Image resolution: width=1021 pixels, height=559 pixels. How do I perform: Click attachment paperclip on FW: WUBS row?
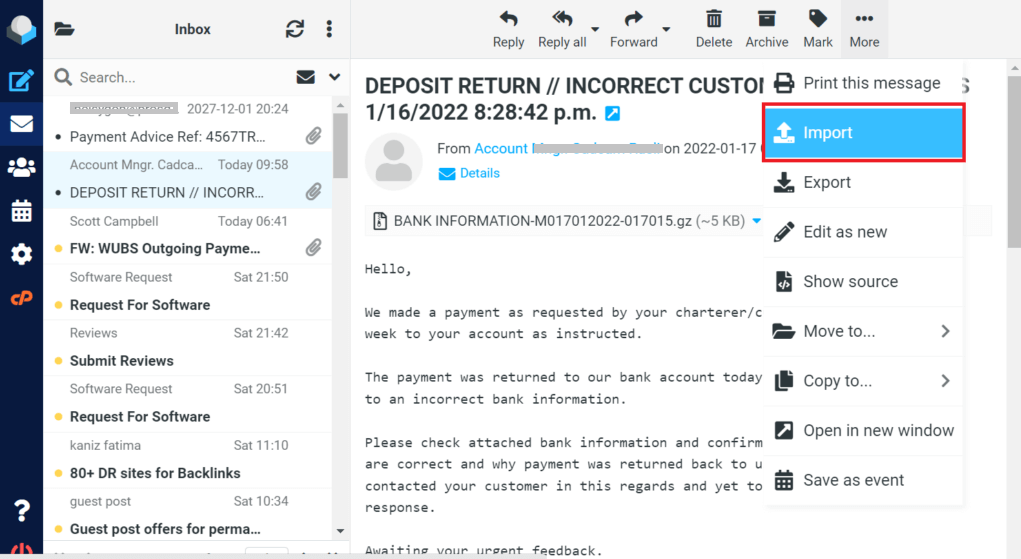click(314, 248)
